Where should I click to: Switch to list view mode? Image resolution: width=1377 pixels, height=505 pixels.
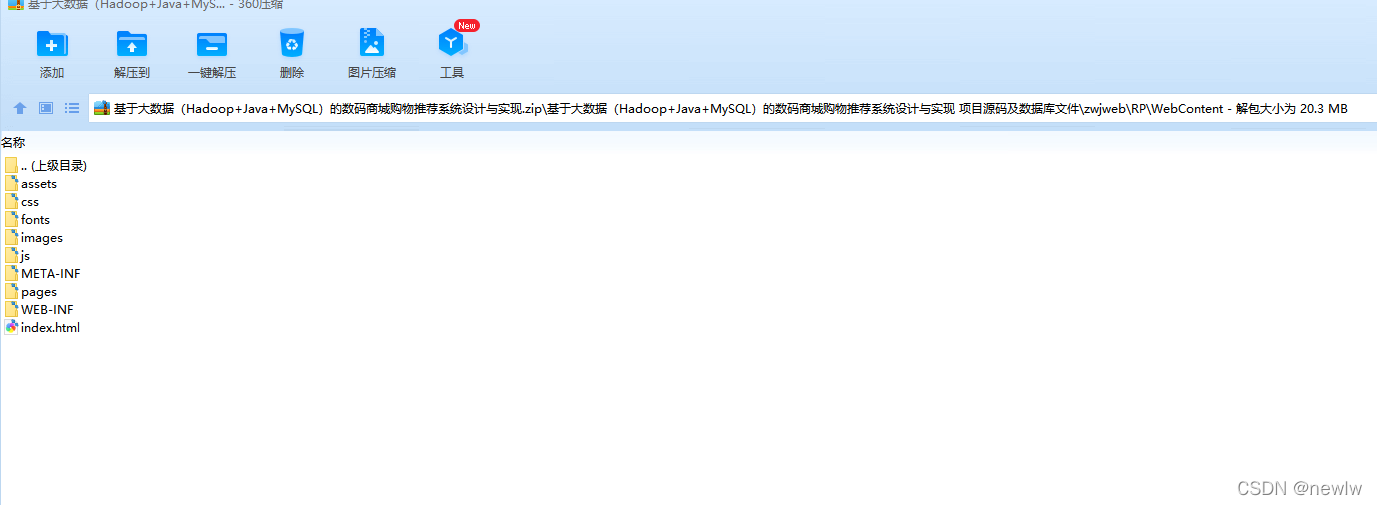click(x=72, y=108)
